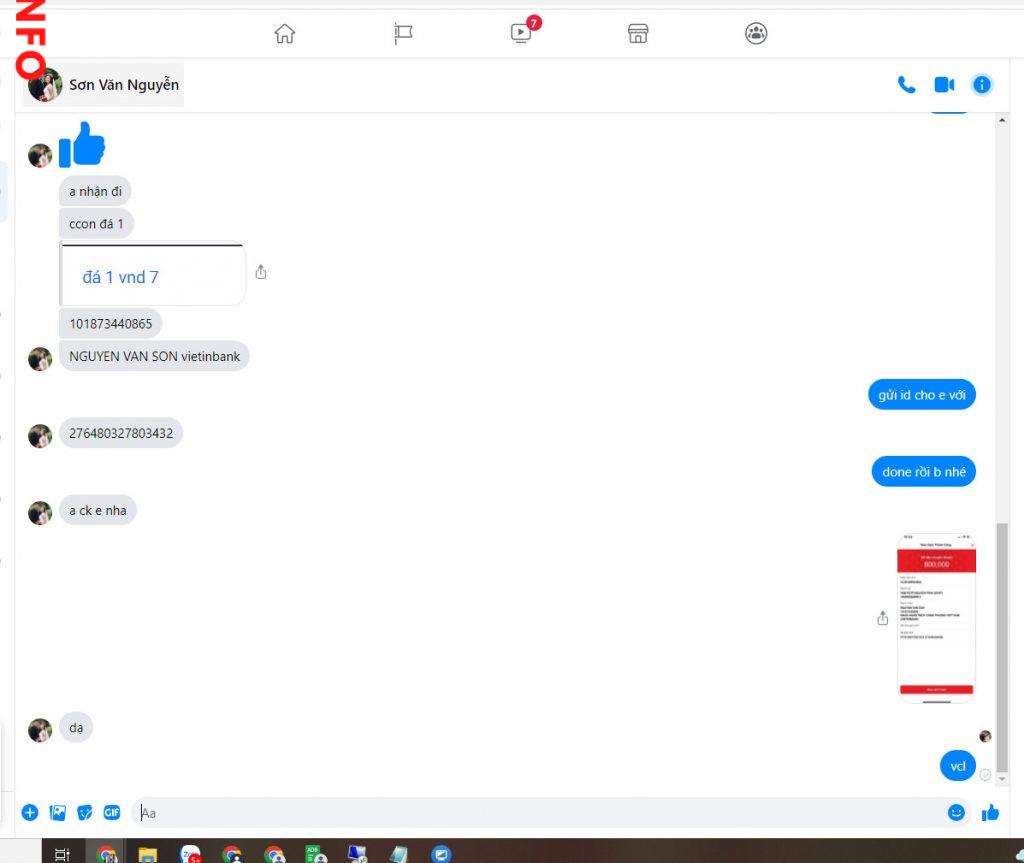Go to Facebook Home tab
Screen dimensions: 1024x863
coord(285,34)
